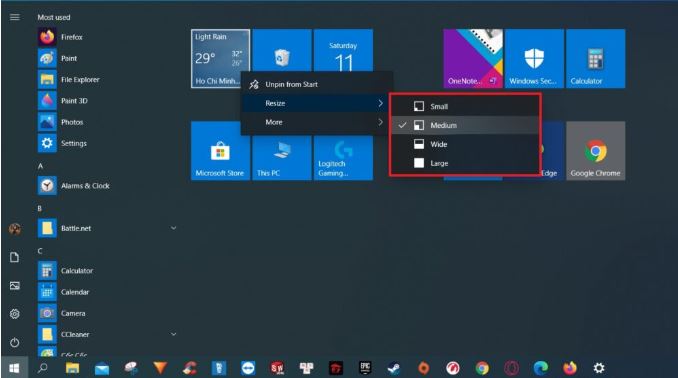Choose the Large tile size
This screenshot has height=378, width=678.
(465, 163)
